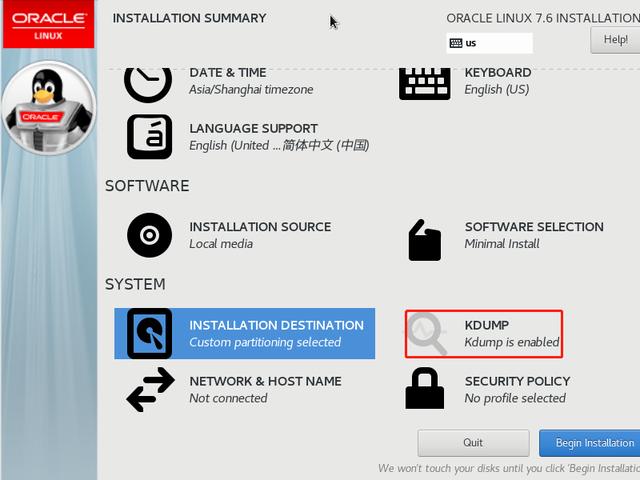Click the INSTALLATION SUMMARY heading
640x480 pixels.
tap(189, 18)
